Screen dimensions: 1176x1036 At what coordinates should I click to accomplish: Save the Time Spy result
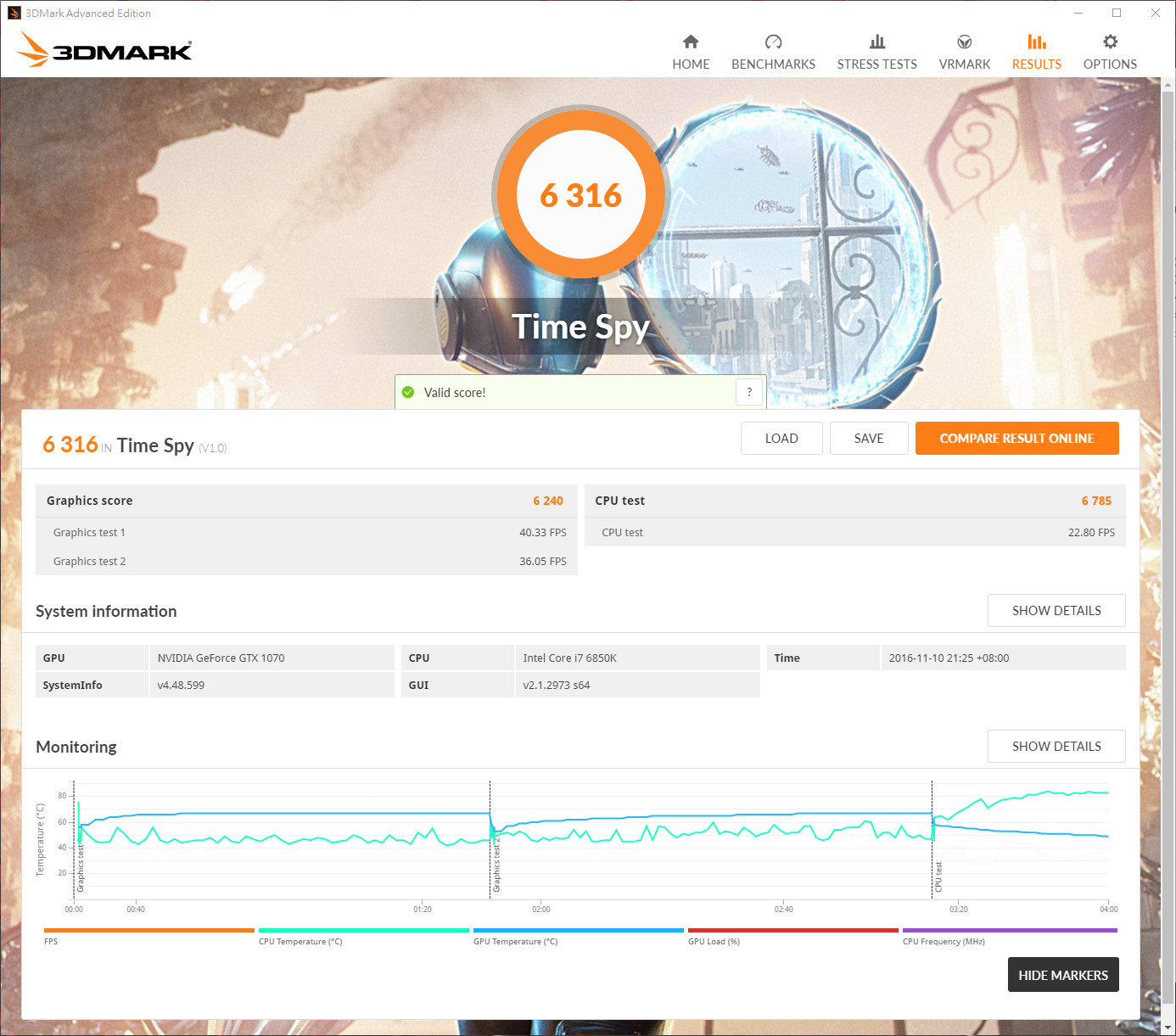coord(869,438)
